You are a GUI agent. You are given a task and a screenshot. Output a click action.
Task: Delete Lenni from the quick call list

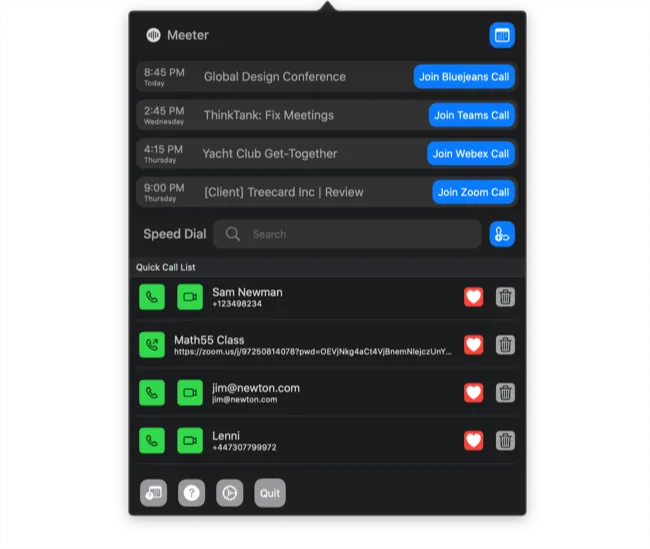tap(505, 440)
